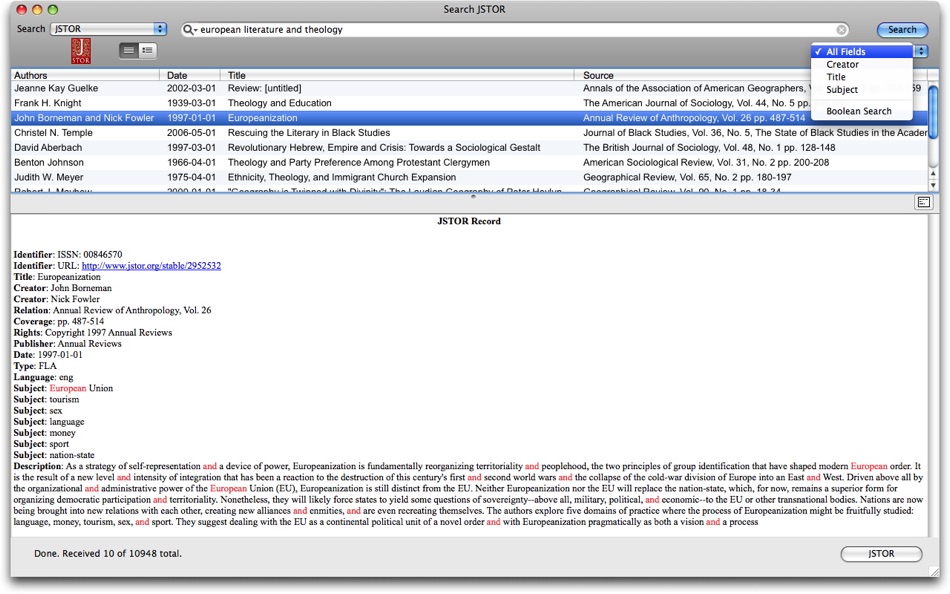Select the Benton Johnson row

click(470, 162)
